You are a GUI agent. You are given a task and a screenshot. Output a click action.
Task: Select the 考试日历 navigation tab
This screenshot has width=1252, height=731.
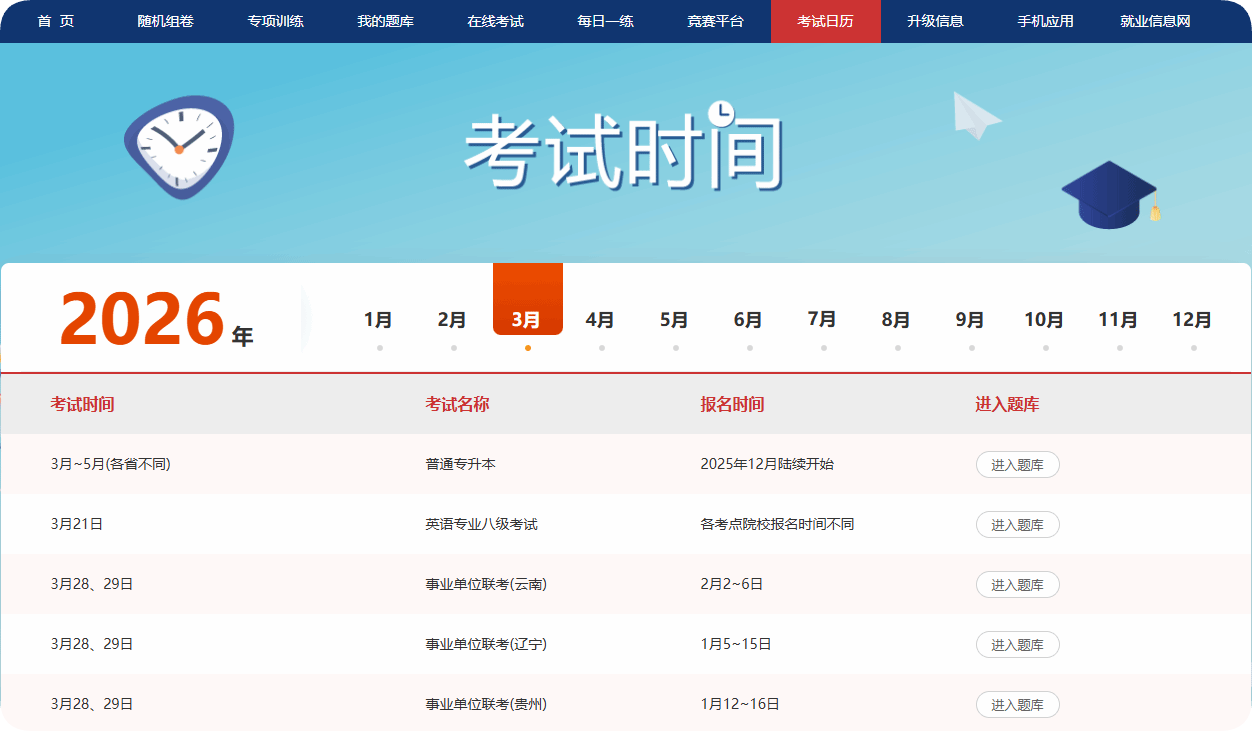pos(826,21)
